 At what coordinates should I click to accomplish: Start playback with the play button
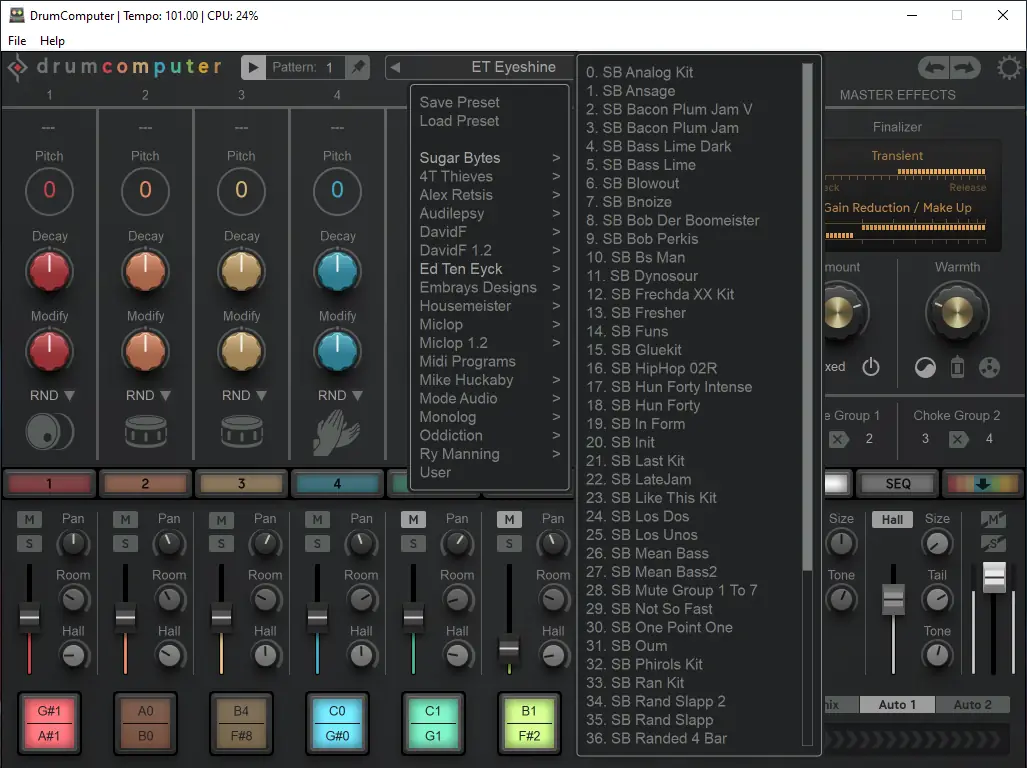(x=253, y=67)
